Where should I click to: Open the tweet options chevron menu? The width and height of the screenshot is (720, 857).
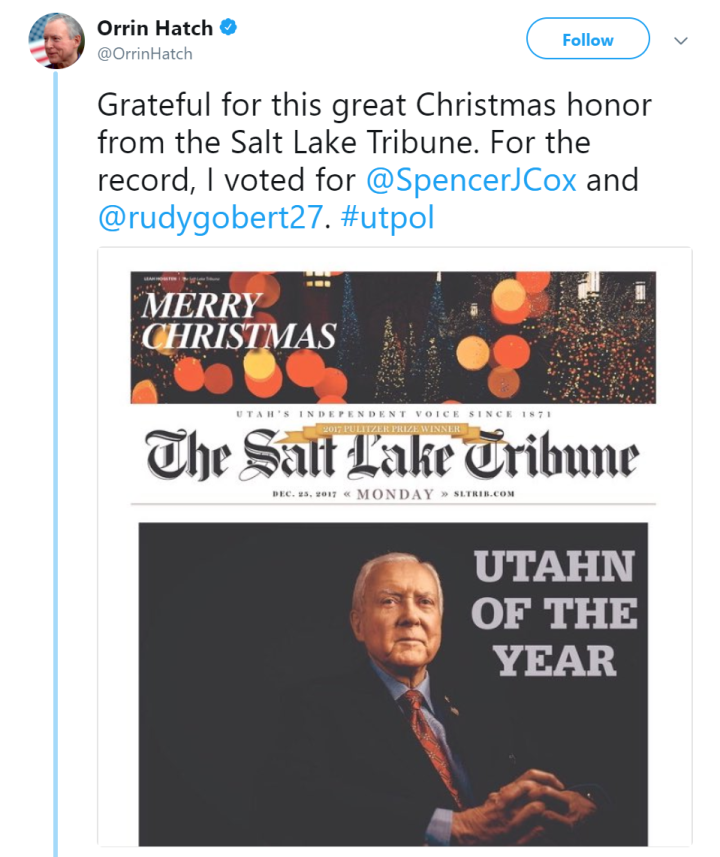pos(681,41)
